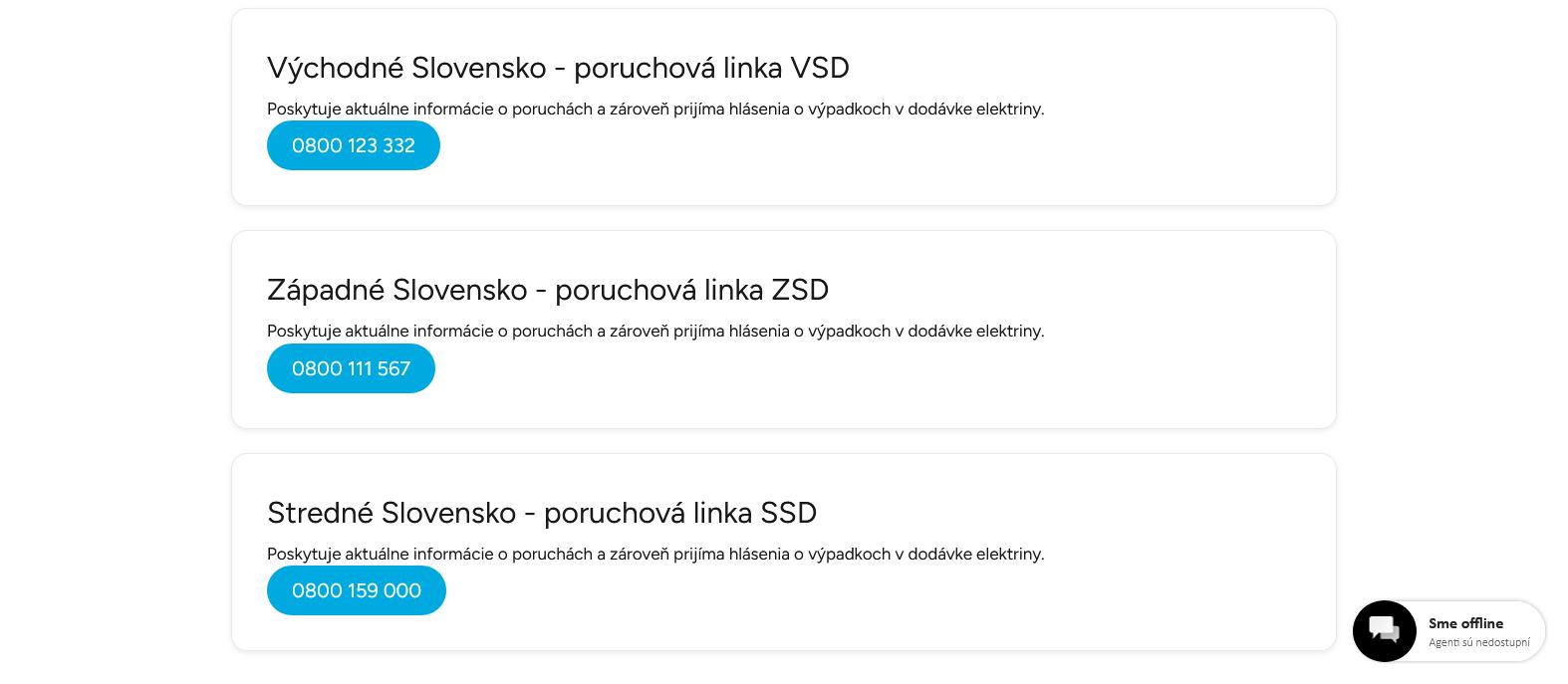The height and width of the screenshot is (684, 1568).
Task: Click the 'SSD' abbreviation in the third heading
Action: [x=788, y=513]
